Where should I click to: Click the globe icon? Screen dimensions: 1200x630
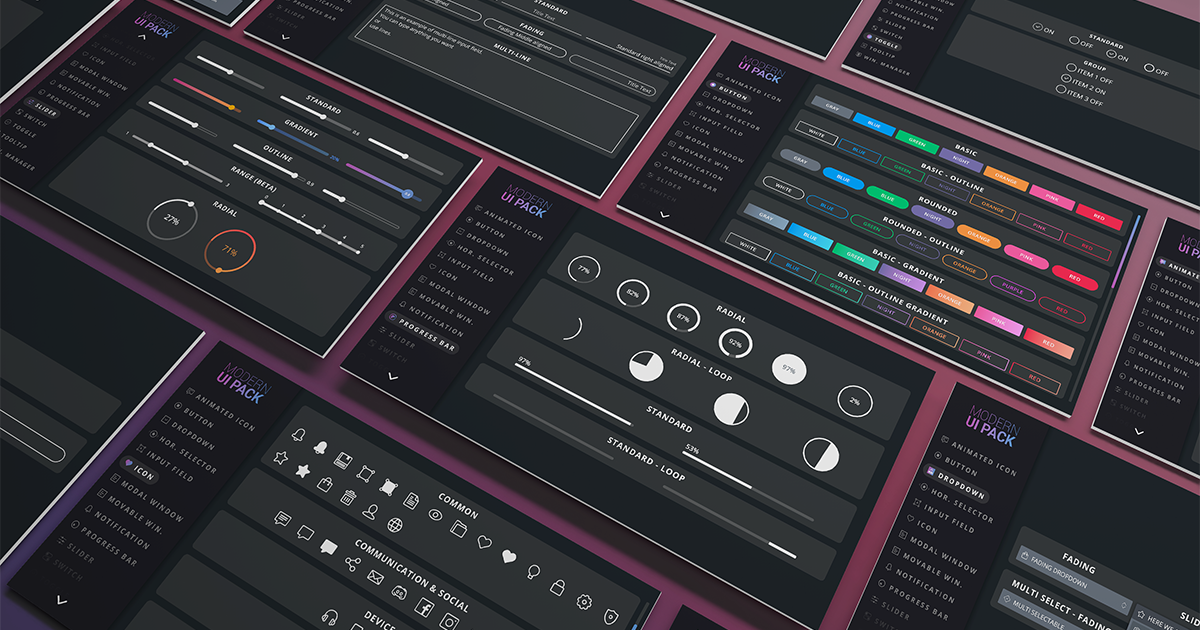(x=395, y=525)
